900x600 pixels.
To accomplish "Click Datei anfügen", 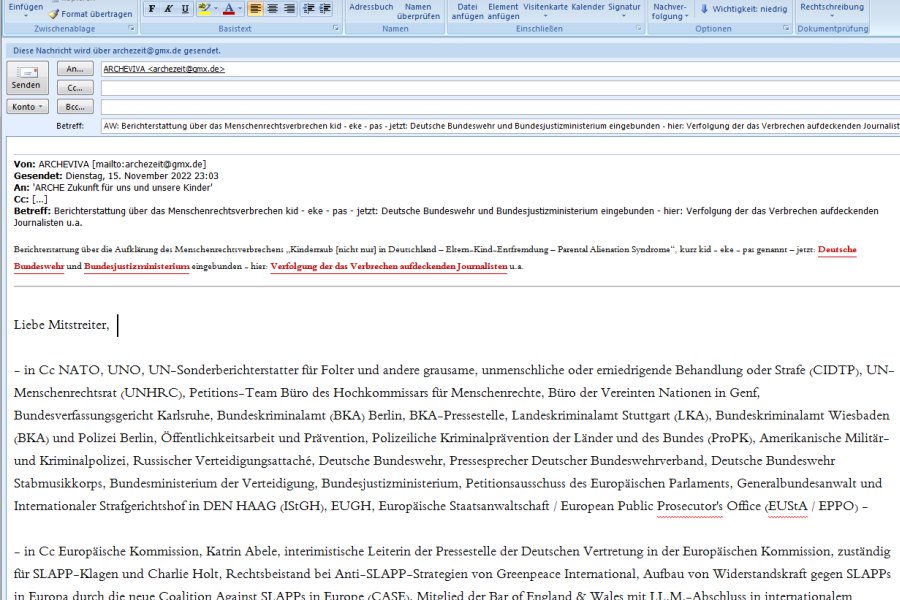I will tap(467, 11).
